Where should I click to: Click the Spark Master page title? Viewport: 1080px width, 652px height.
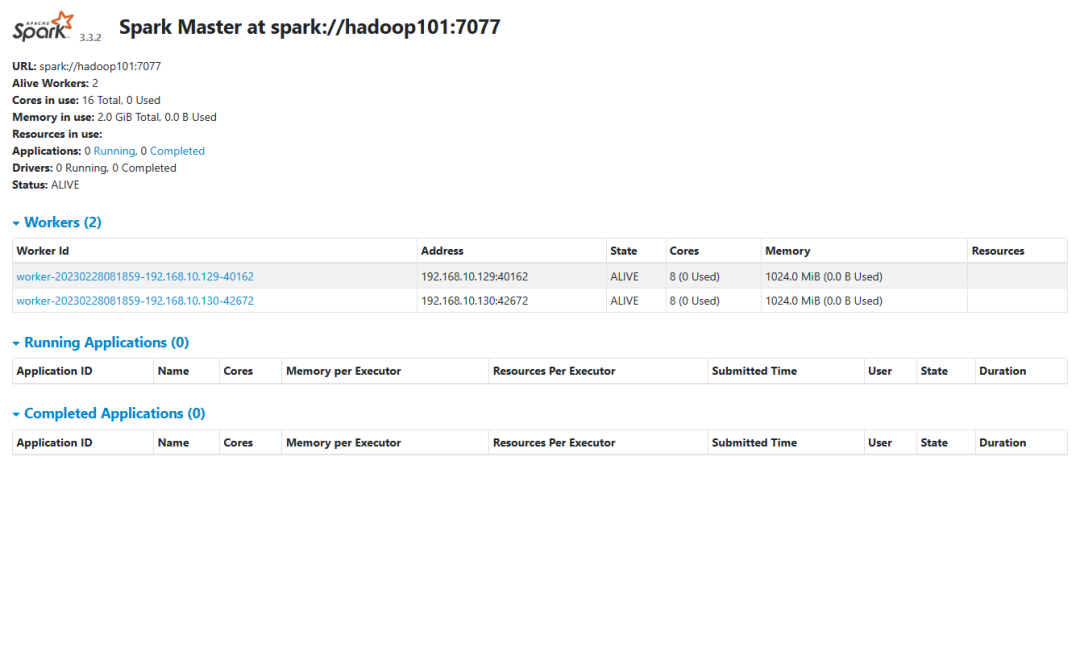point(309,27)
